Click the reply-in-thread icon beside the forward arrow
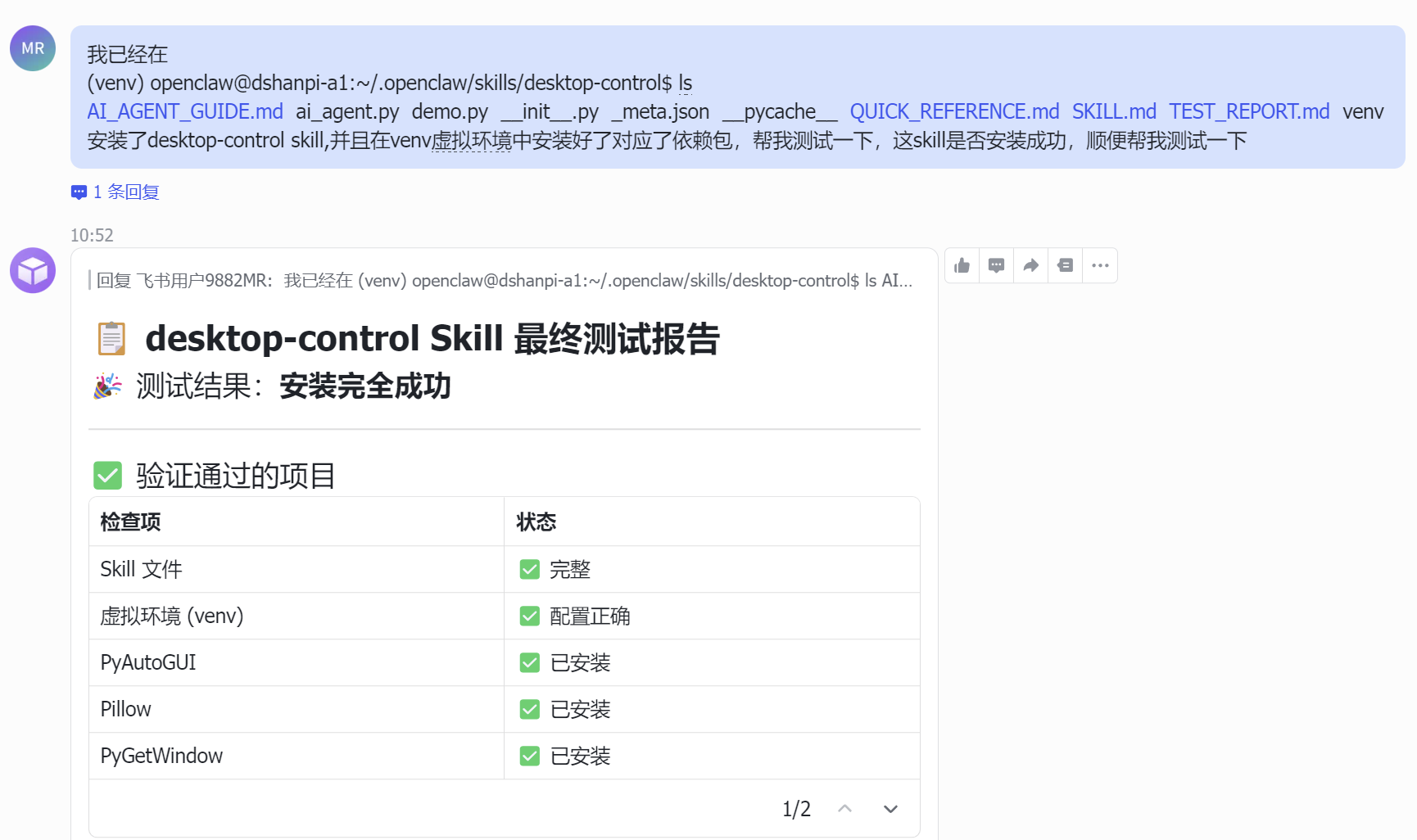This screenshot has height=840, width=1417. pos(1066,265)
